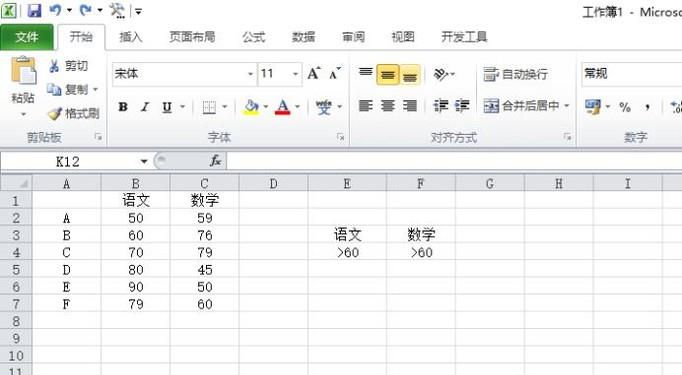This screenshot has height=375, width=682.
Task: Switch to the 页面布局 Page Layout tab
Action: coord(192,37)
